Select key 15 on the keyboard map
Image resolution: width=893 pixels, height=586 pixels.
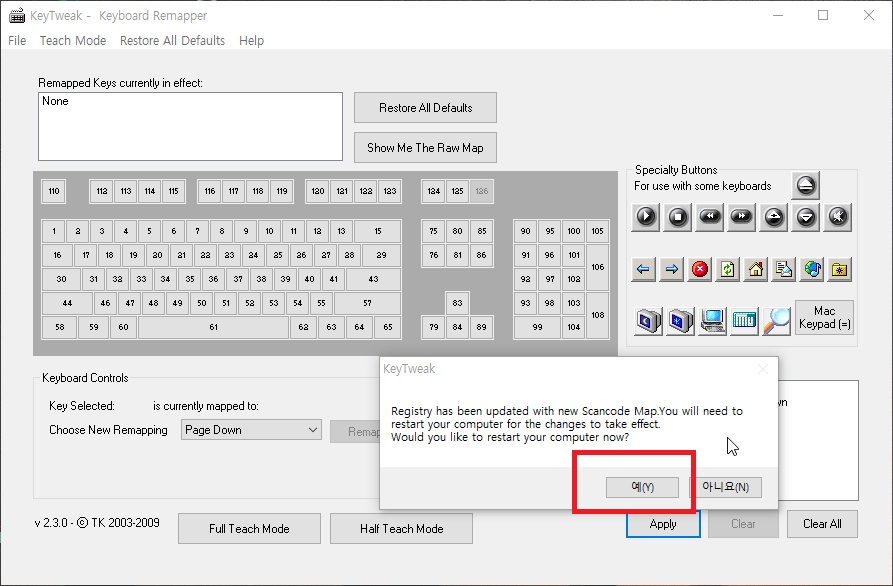pos(378,231)
